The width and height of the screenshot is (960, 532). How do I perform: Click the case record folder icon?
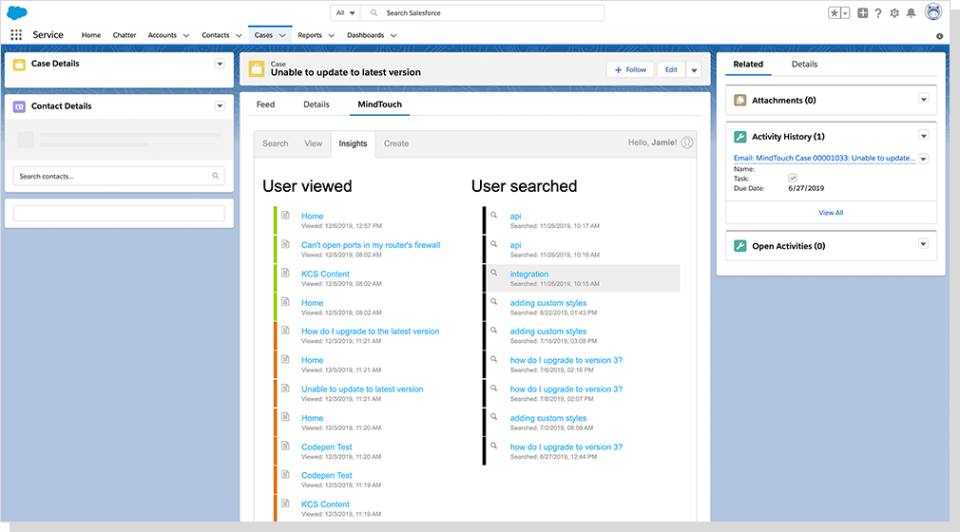257,69
